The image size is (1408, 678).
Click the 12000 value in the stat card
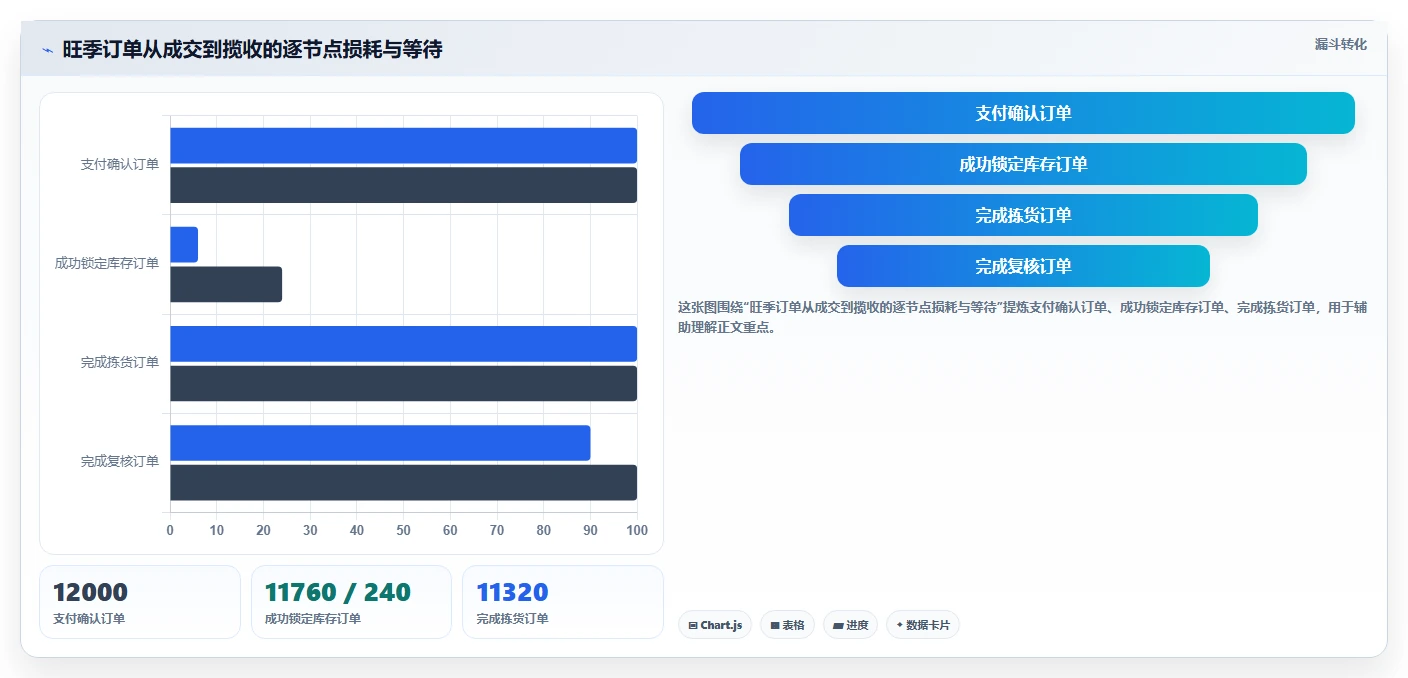coord(91,592)
